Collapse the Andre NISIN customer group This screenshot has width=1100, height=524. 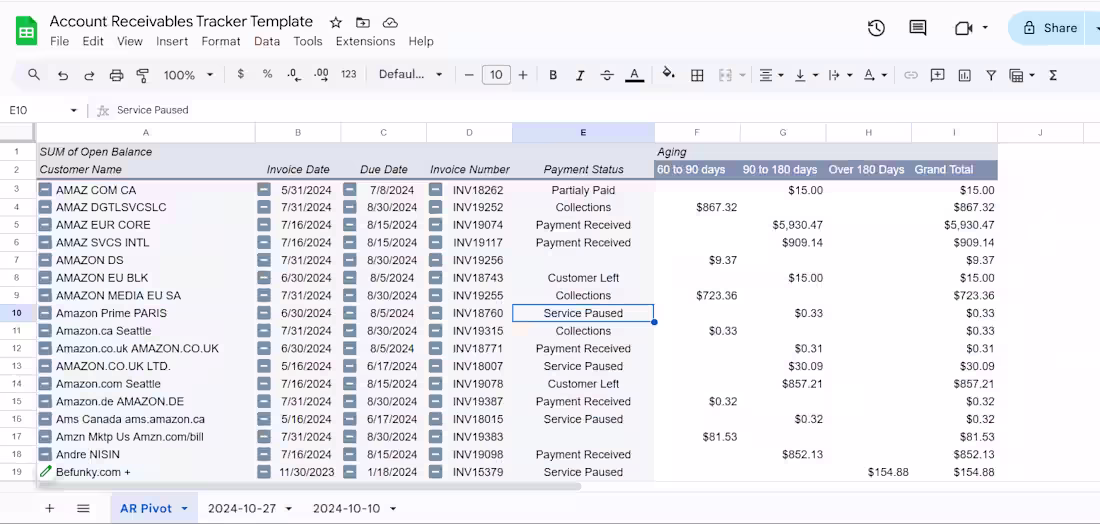tap(45, 454)
